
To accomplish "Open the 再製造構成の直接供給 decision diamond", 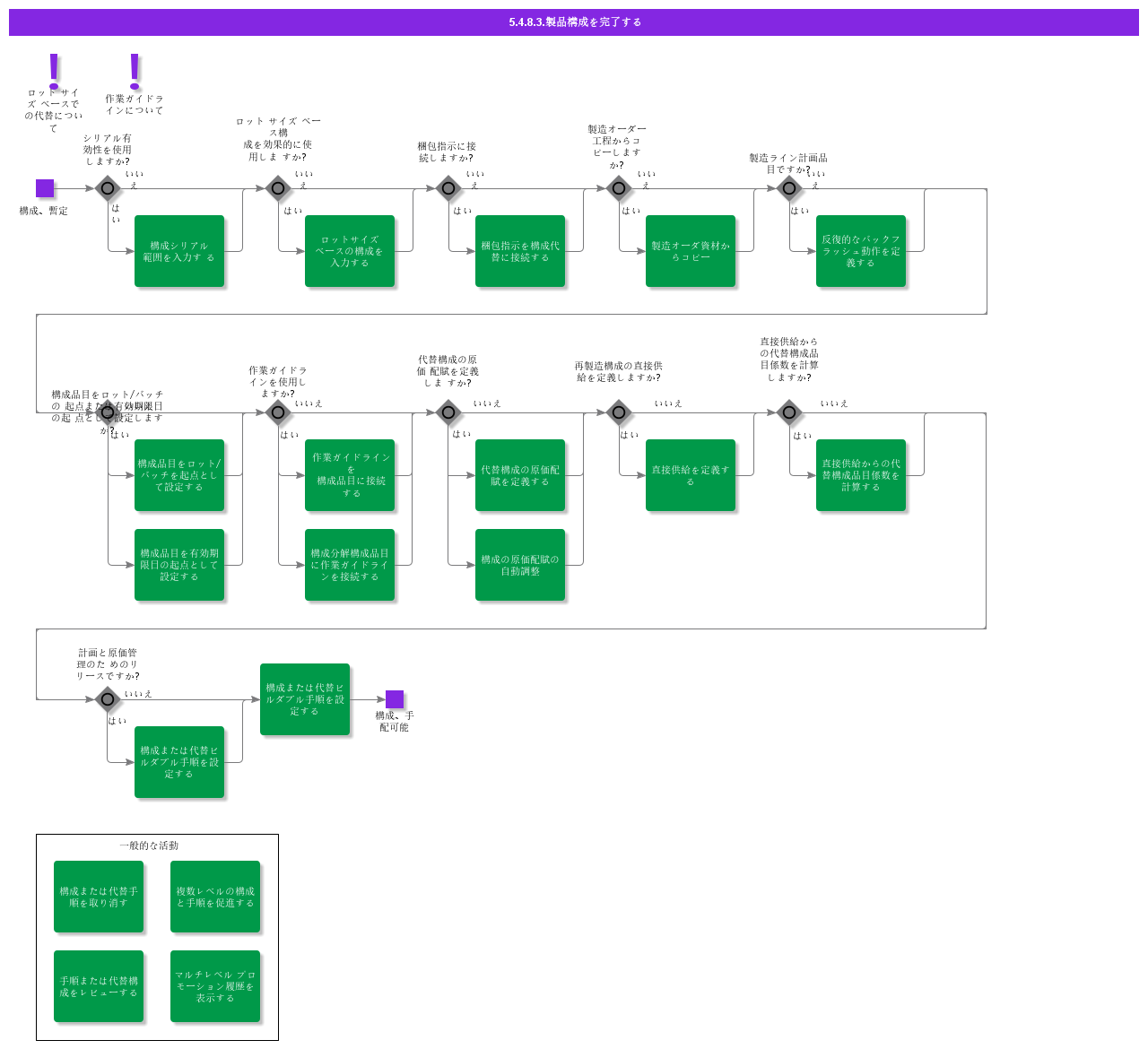I will click(618, 412).
